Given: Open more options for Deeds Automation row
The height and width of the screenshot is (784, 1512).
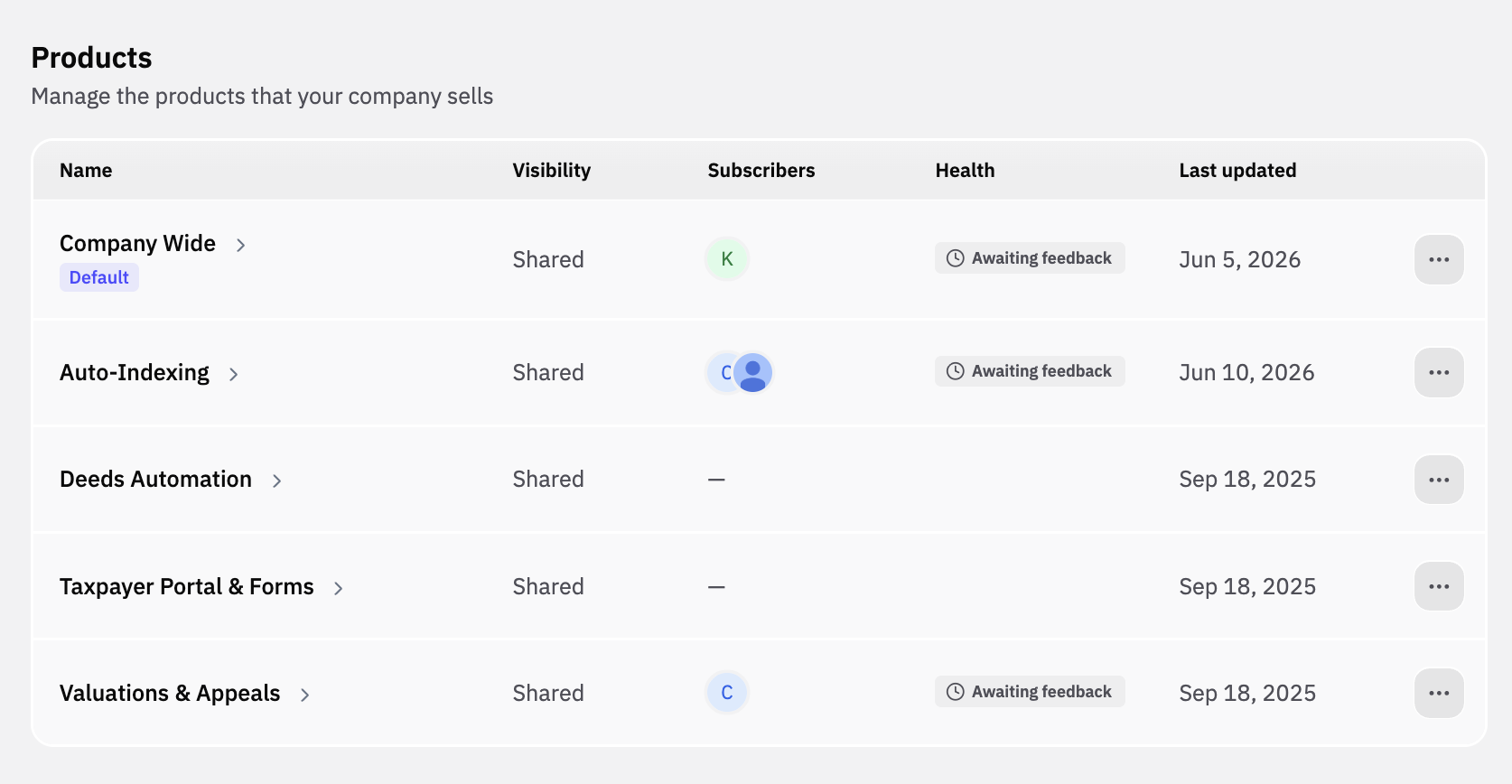Looking at the screenshot, I should click(x=1439, y=480).
